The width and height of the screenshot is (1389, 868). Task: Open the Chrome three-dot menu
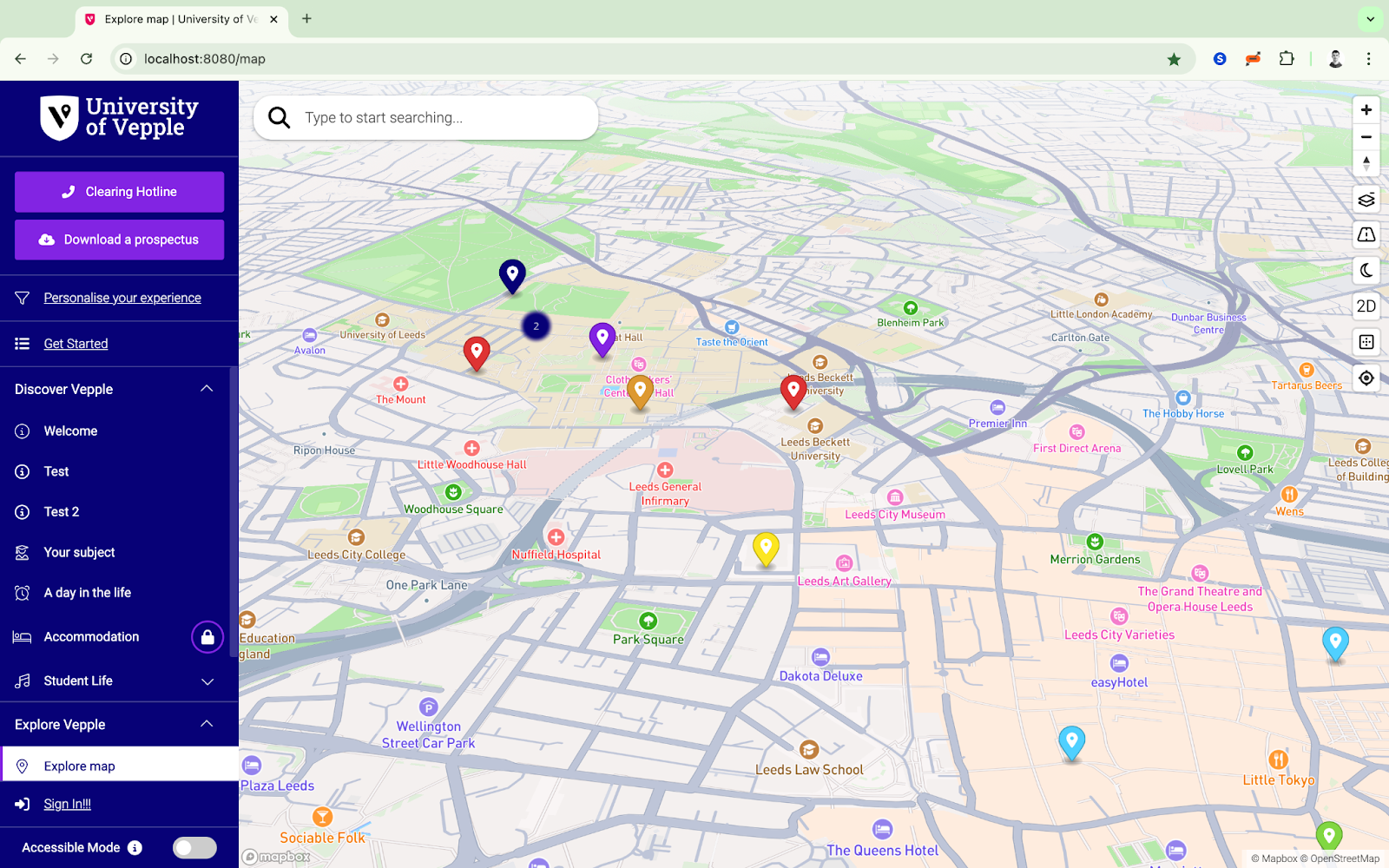pos(1368,59)
